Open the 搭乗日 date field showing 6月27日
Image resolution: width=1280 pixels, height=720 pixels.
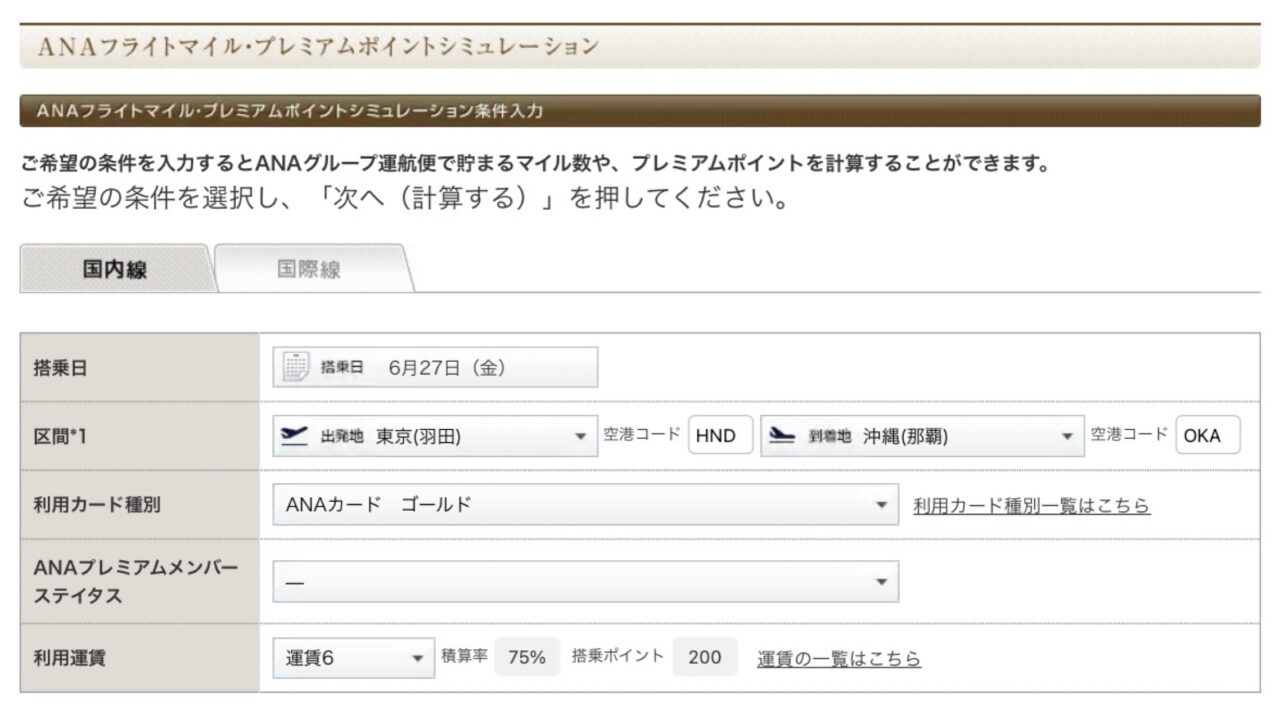435,367
